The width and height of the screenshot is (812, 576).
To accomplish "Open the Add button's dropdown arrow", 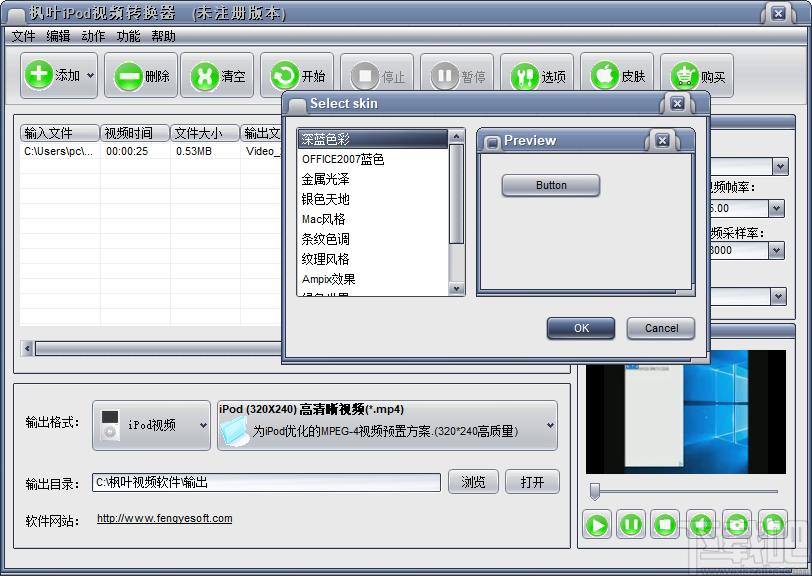I will pos(91,76).
